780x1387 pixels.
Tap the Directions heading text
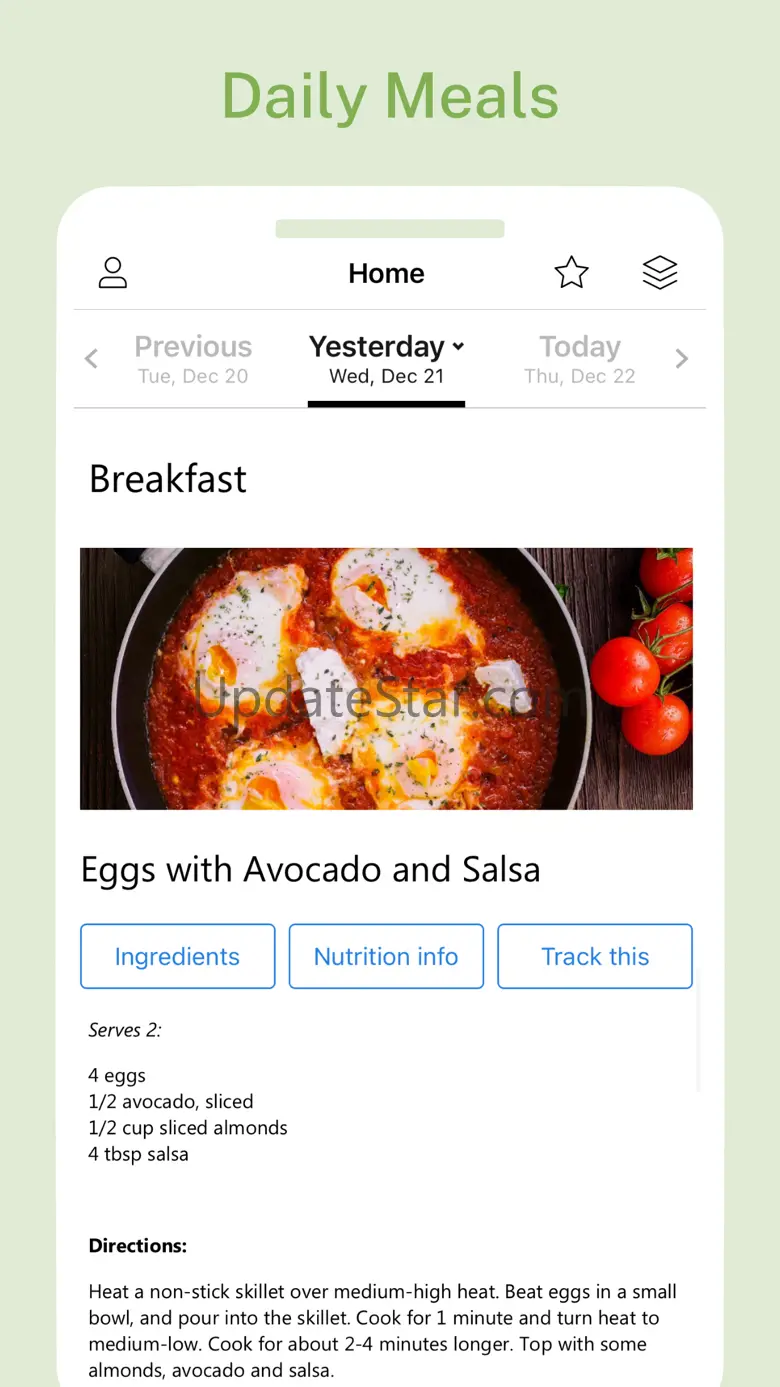tap(138, 1246)
